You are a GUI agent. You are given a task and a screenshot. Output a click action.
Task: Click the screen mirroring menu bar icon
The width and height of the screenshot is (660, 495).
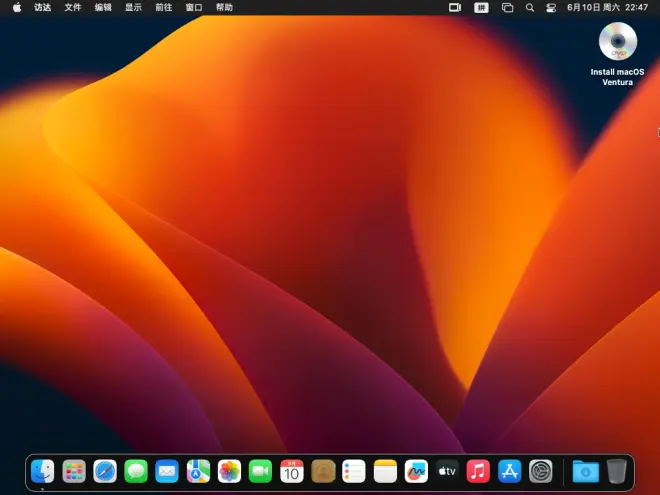[x=455, y=7]
